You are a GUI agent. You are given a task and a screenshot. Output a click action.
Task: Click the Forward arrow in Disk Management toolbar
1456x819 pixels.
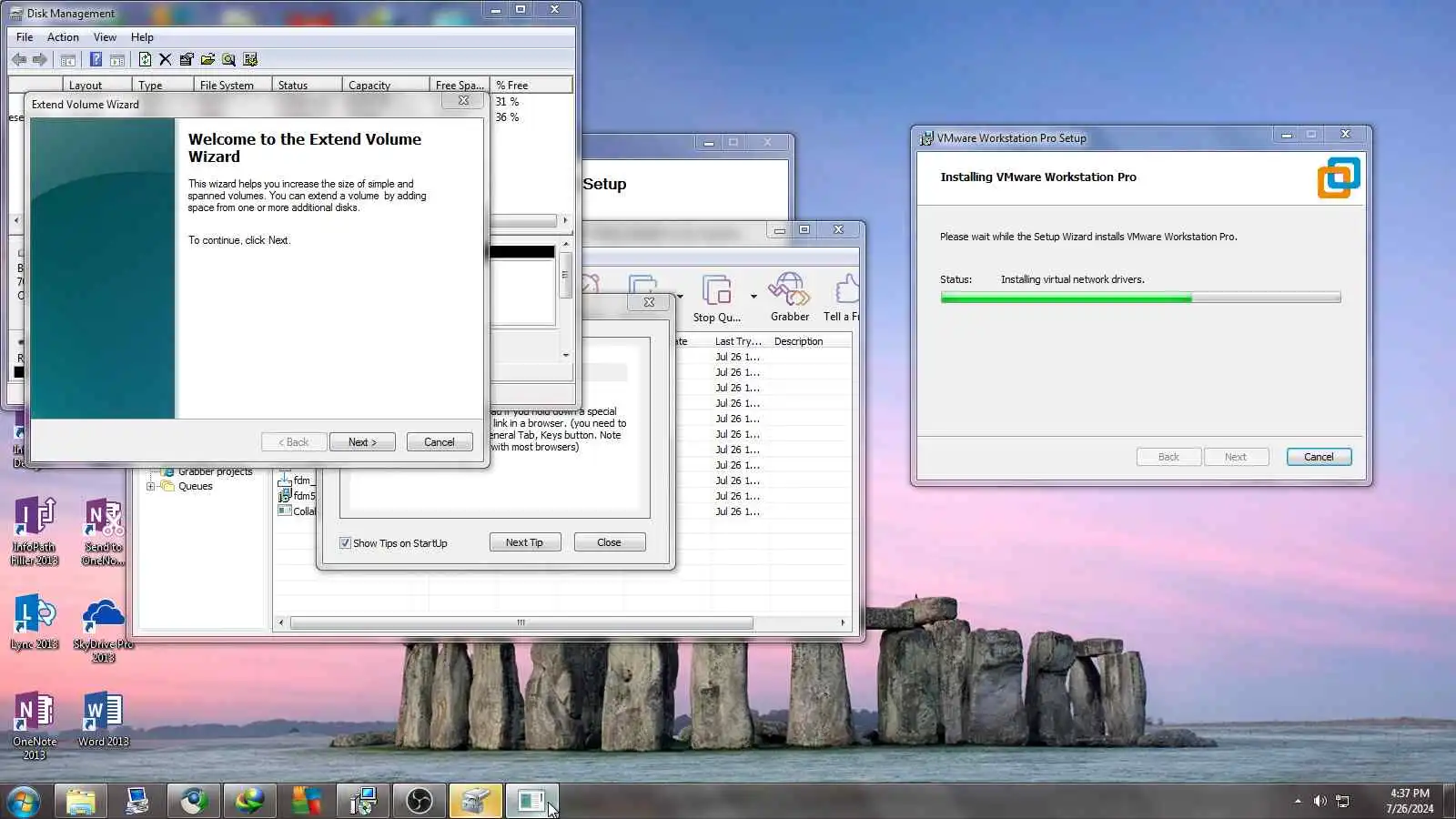pos(39,60)
